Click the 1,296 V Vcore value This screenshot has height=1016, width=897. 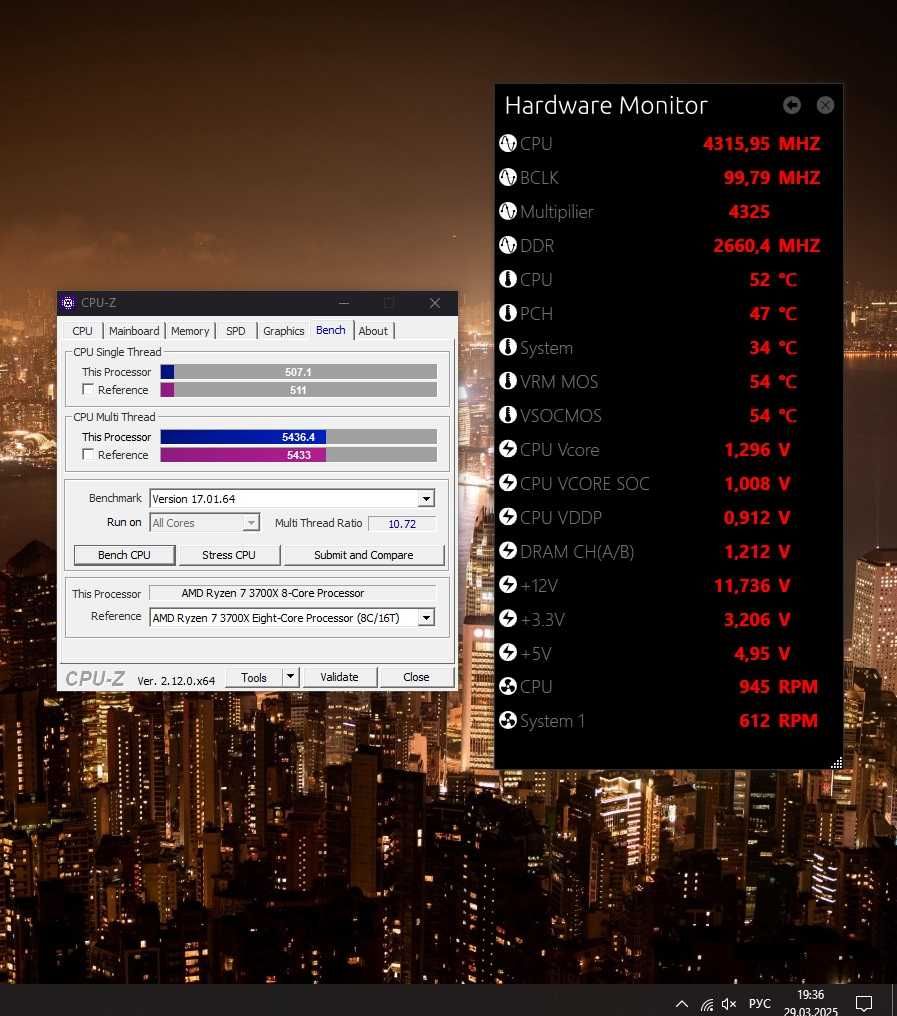click(757, 449)
